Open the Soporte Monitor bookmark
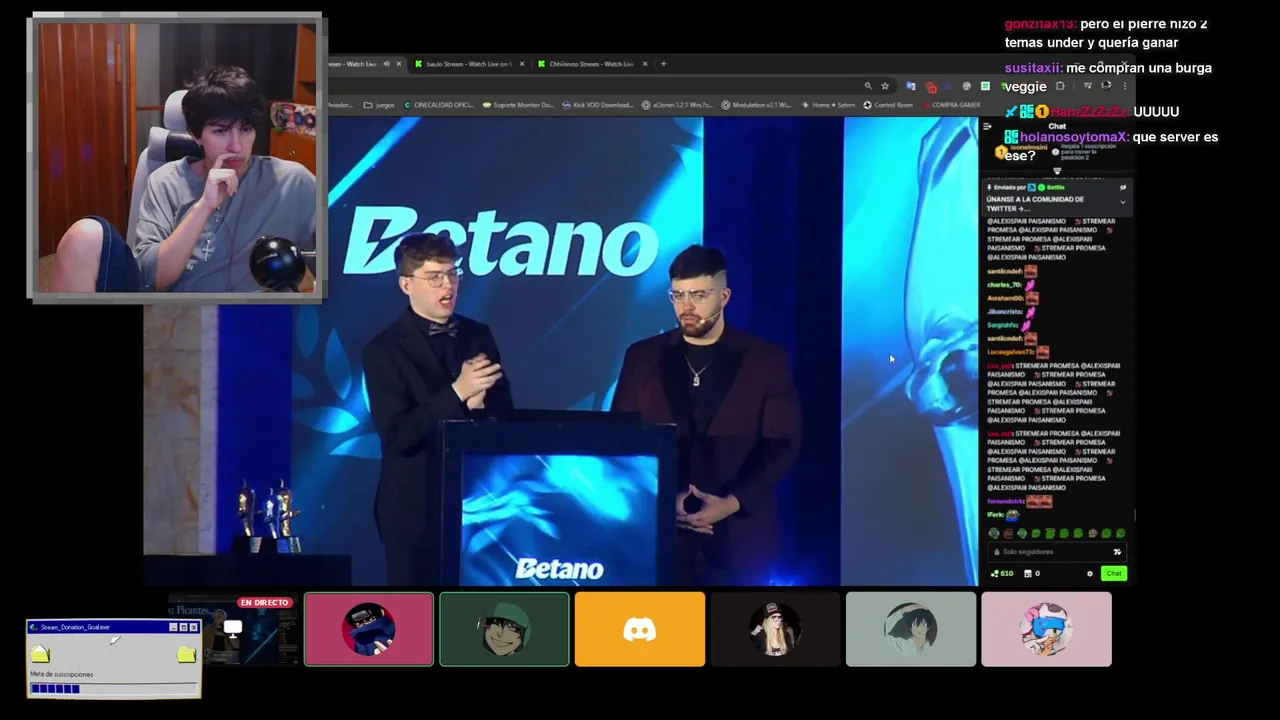This screenshot has height=720, width=1280. [517, 105]
